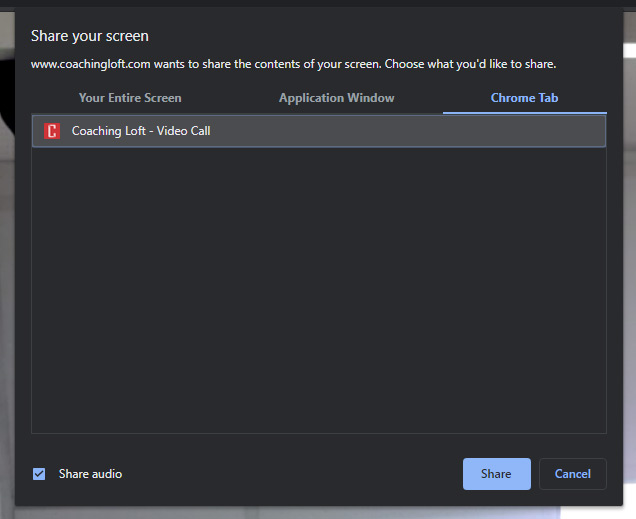Select the Chrome Tab option

[x=524, y=98]
